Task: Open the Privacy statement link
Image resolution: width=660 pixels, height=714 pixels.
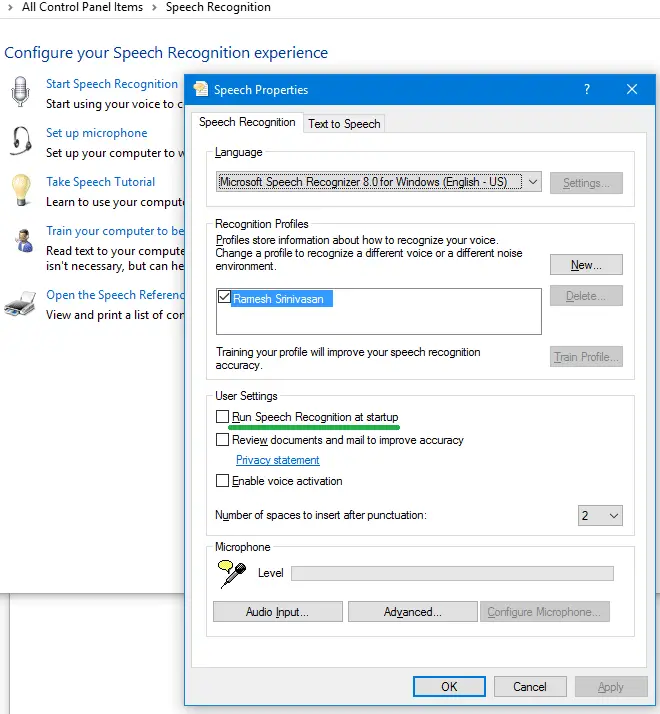Action: click(277, 460)
